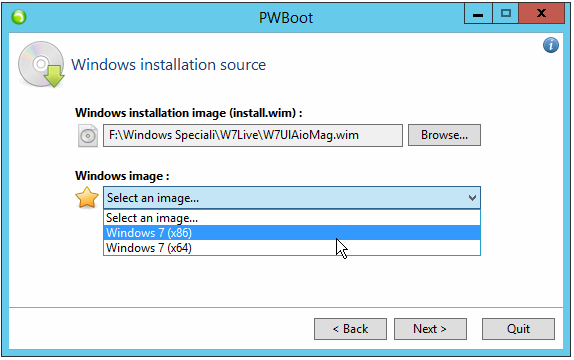This screenshot has width=574, height=360.
Task: Quit the PWBoot wizard
Action: click(518, 329)
